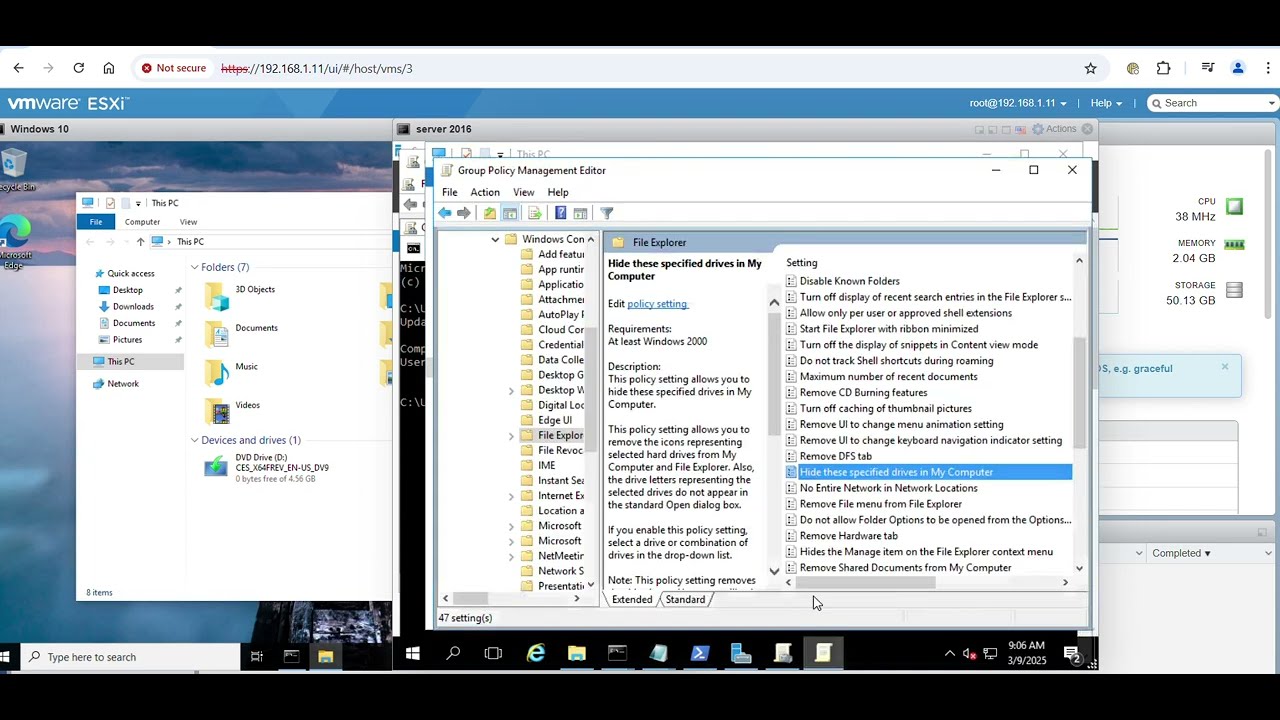Select Remove Hardware tab policy setting
Screen dimensions: 1280x720
tap(848, 536)
